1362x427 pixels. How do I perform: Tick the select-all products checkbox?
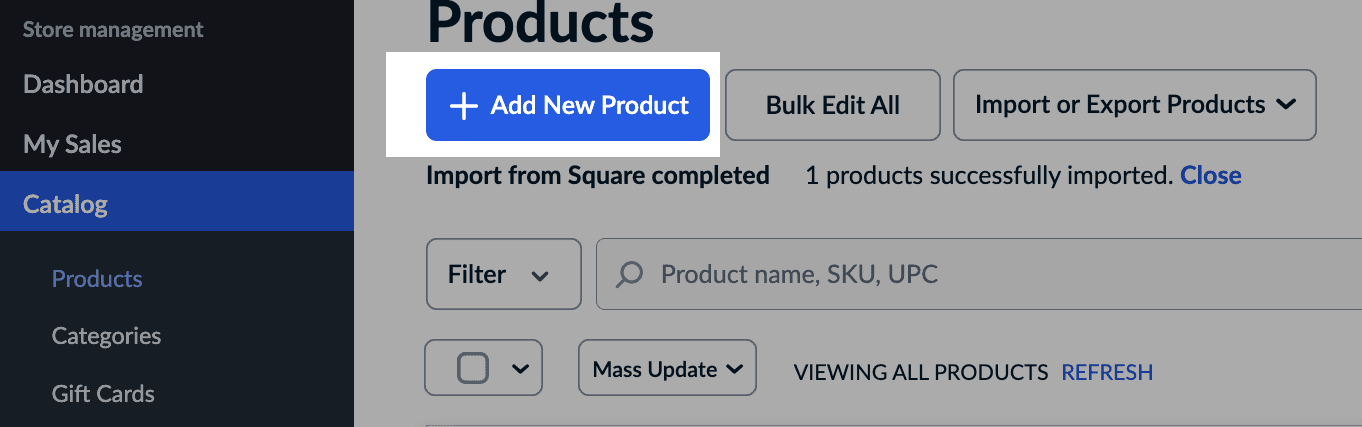click(x=472, y=369)
